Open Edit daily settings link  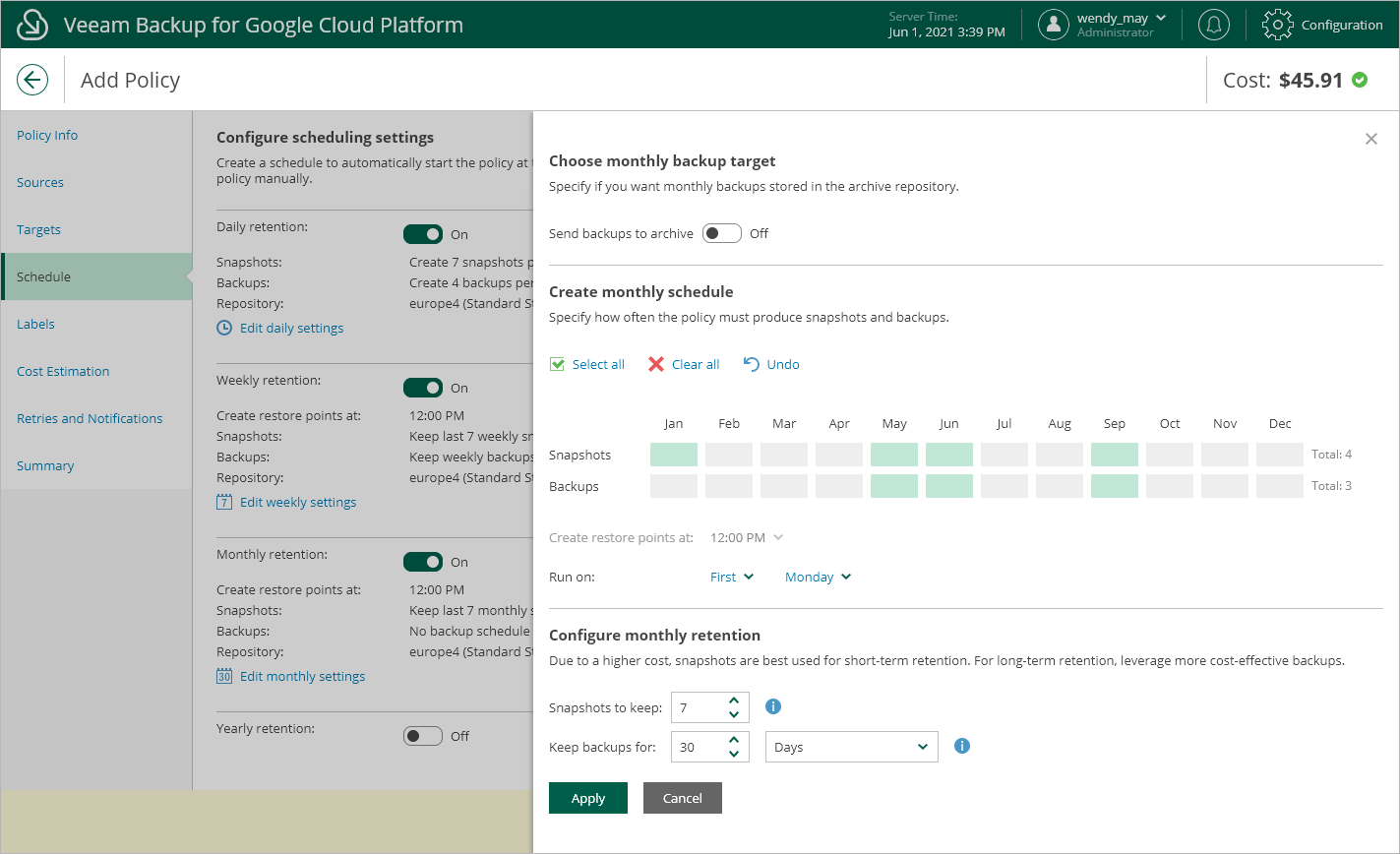(x=292, y=328)
